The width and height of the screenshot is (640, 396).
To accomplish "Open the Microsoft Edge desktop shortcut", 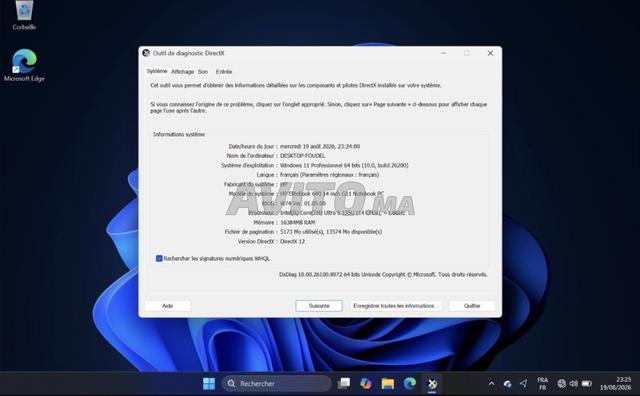I will (24, 65).
